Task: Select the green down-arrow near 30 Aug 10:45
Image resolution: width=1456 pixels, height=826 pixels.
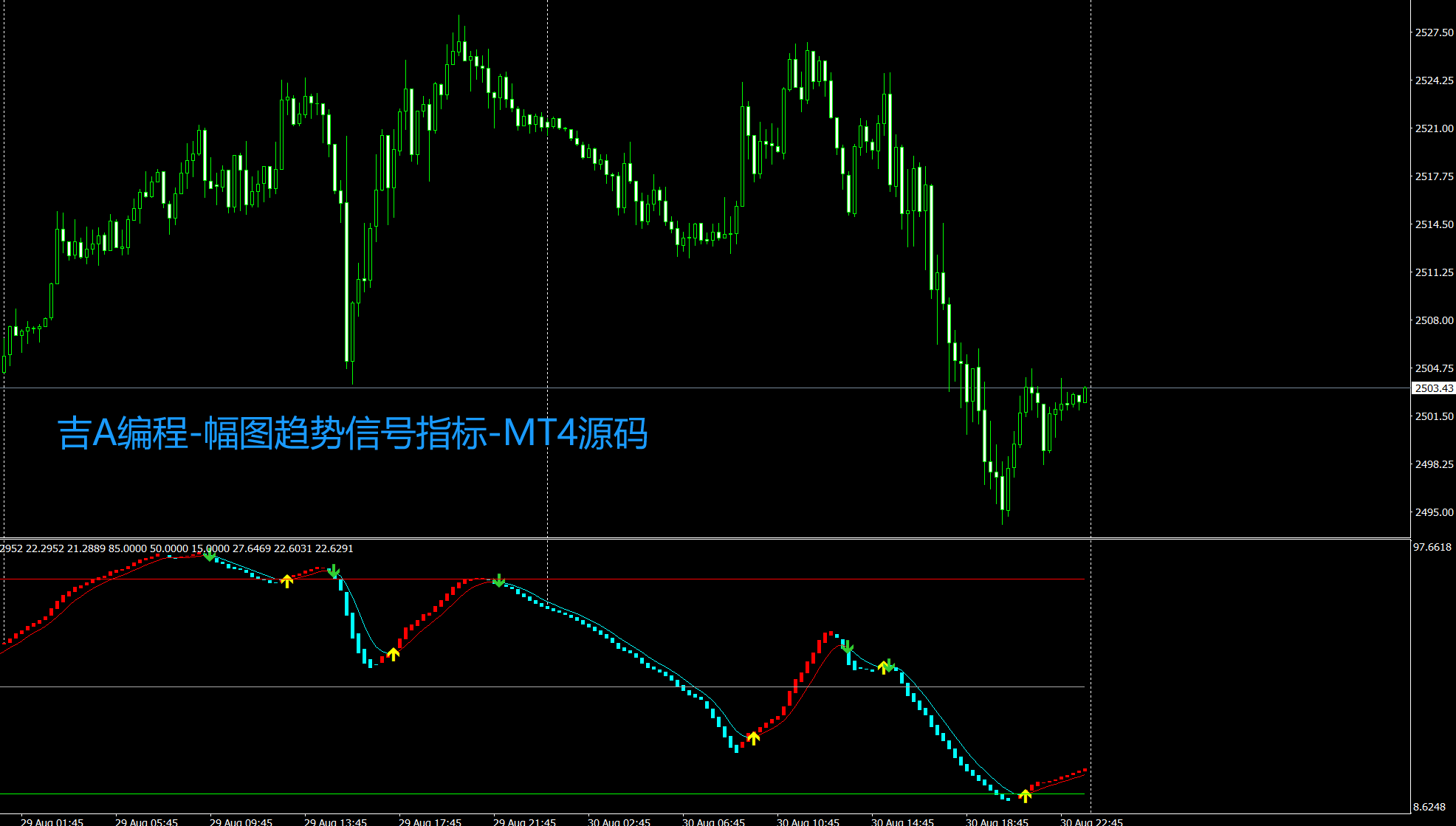Action: point(848,647)
